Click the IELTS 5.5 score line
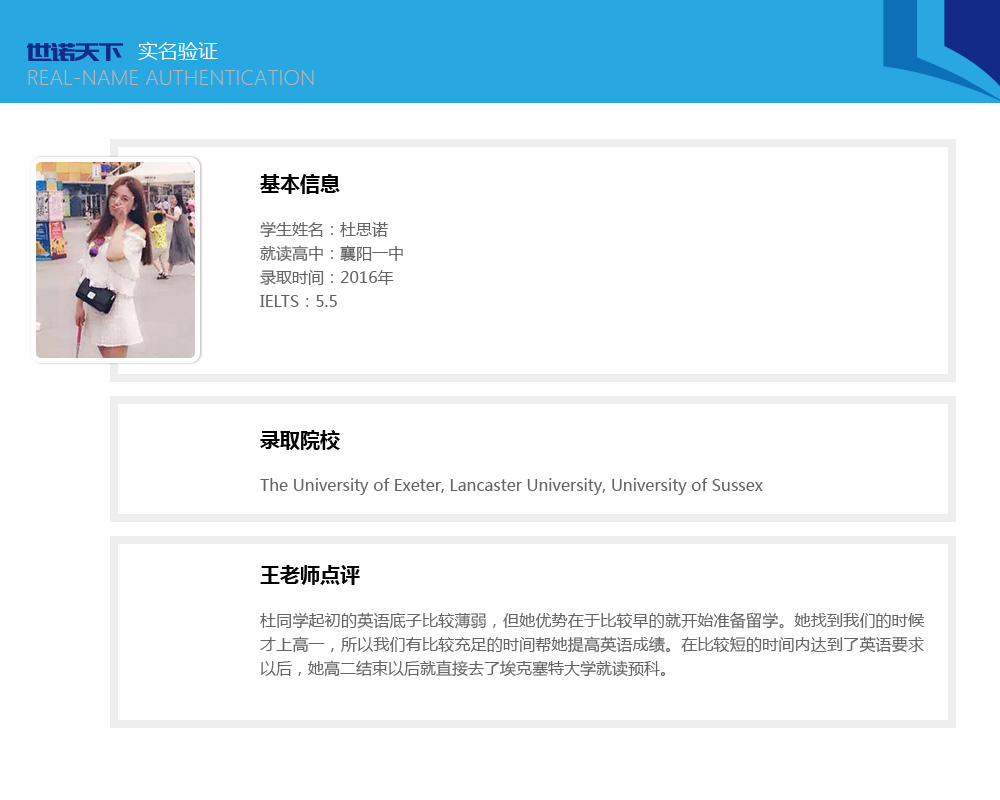1000x800 pixels. [299, 302]
